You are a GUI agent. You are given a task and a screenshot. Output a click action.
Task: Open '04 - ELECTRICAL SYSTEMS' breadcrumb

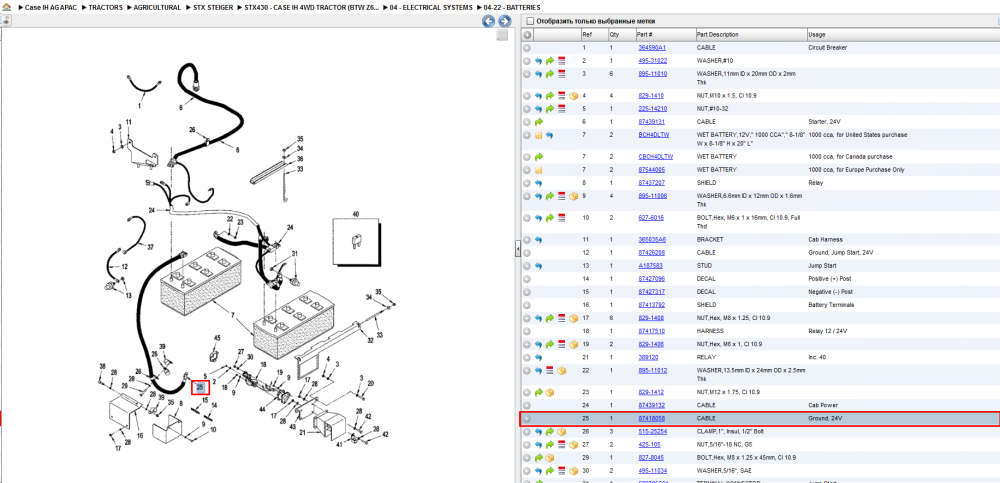click(431, 7)
